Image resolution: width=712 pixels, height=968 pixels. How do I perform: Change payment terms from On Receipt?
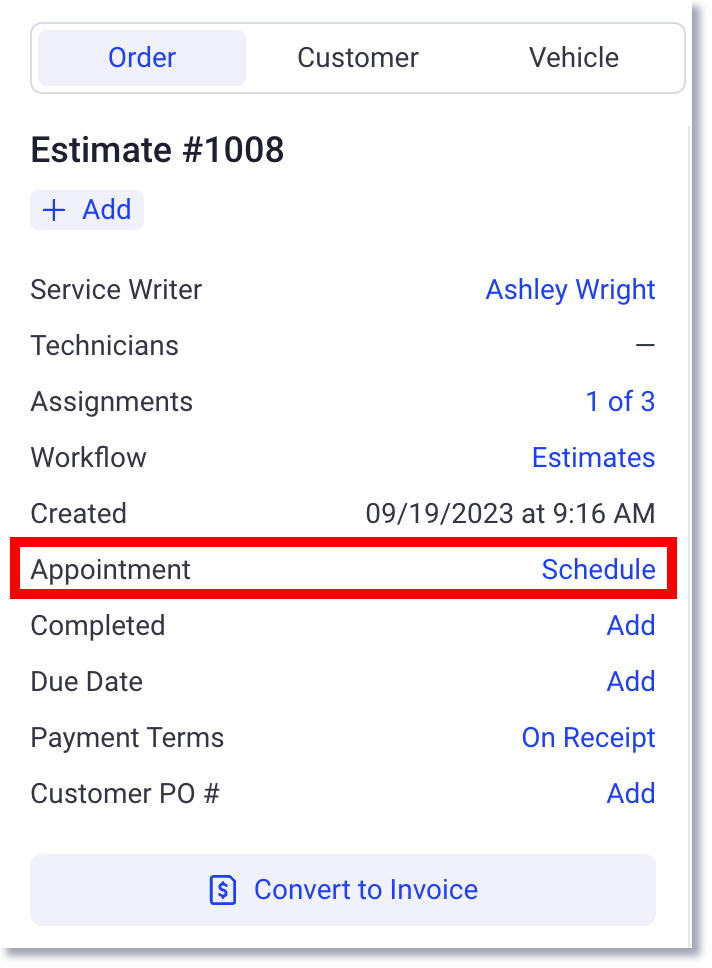tap(588, 737)
